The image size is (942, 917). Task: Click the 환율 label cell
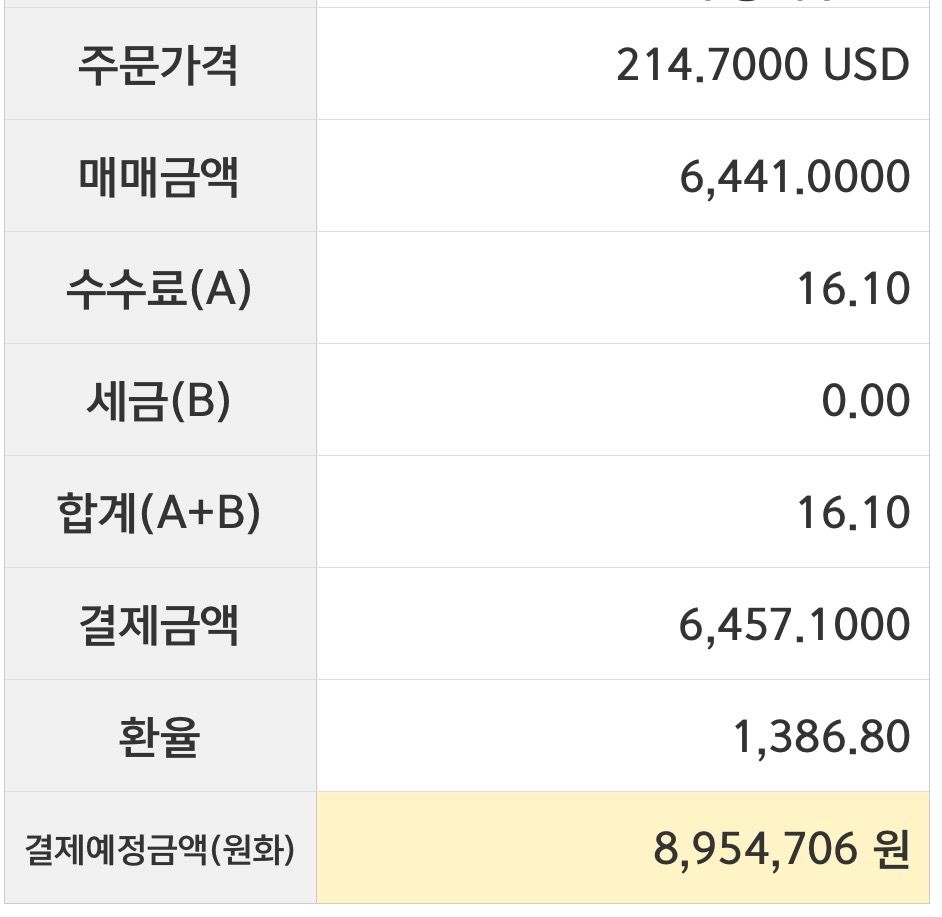click(x=158, y=737)
